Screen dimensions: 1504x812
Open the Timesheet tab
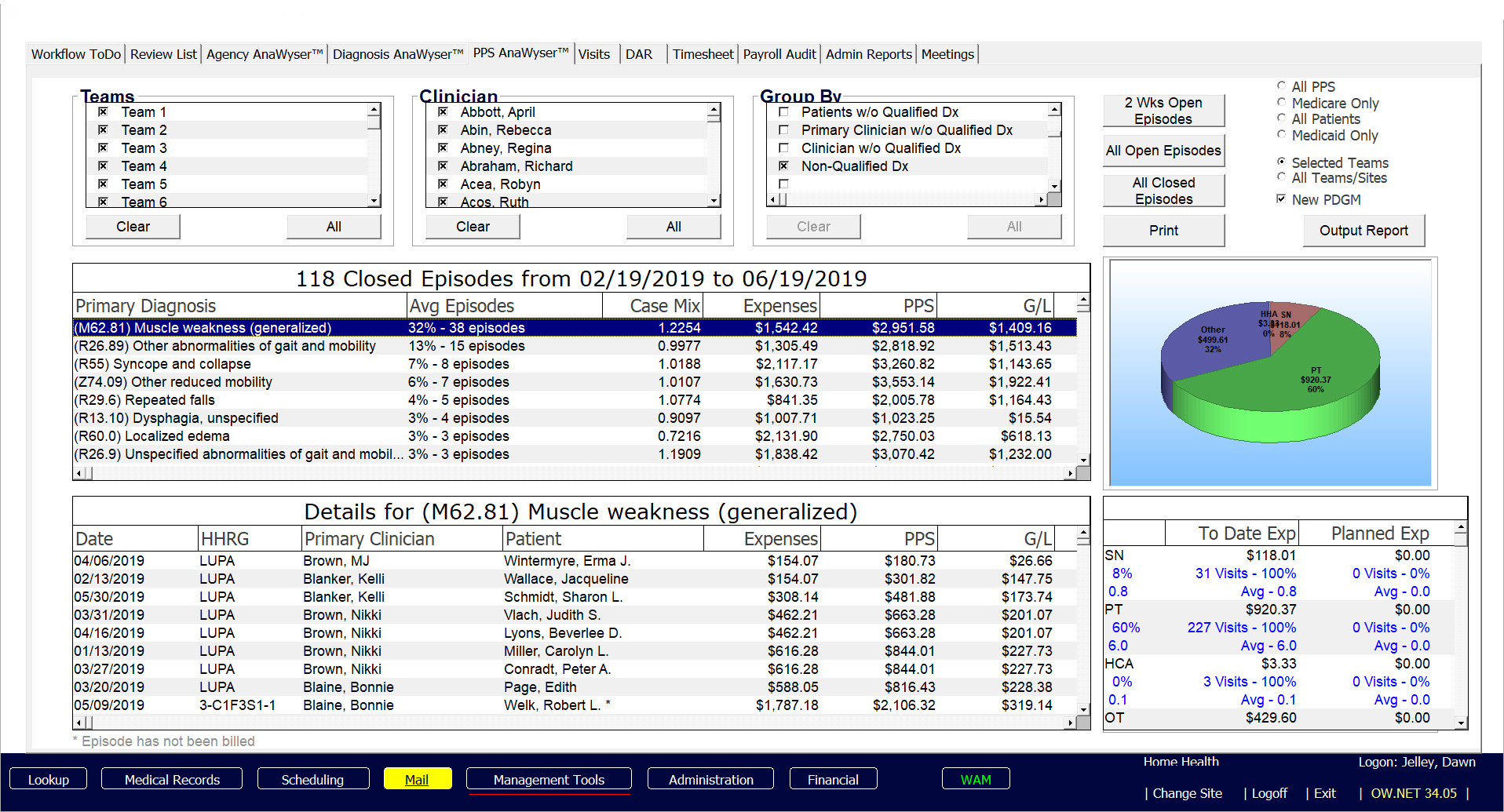tap(703, 54)
